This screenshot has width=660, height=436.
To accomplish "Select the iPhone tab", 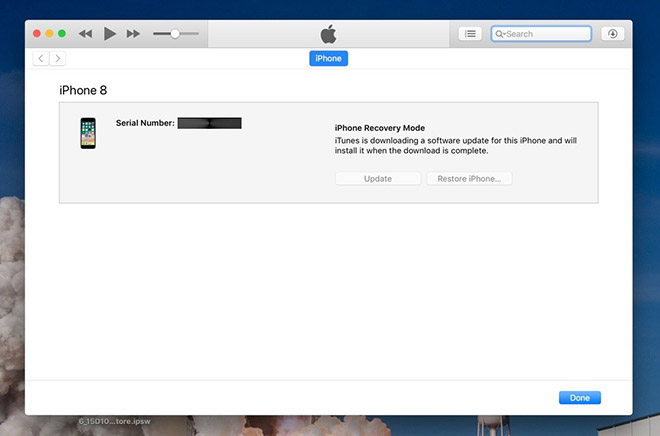I will click(x=328, y=58).
